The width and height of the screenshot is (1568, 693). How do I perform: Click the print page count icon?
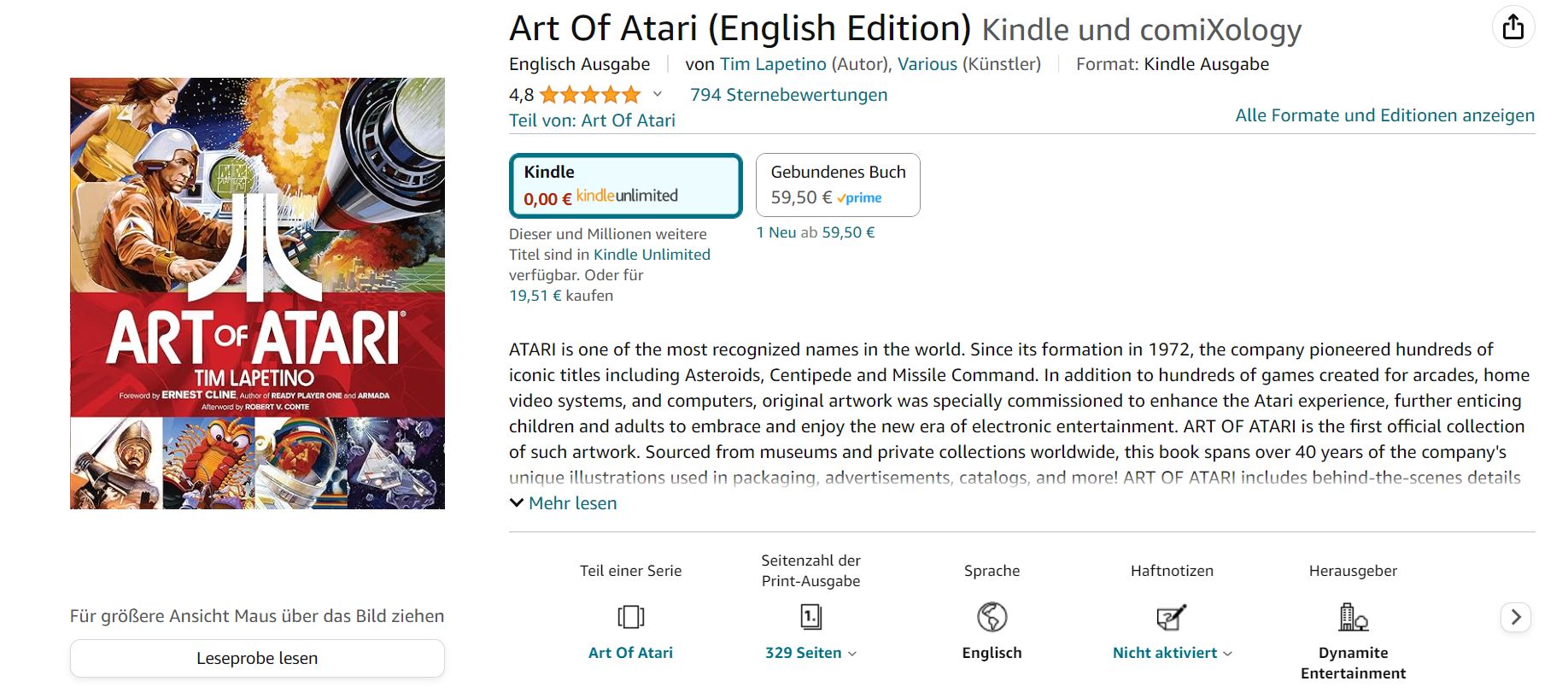click(x=810, y=616)
